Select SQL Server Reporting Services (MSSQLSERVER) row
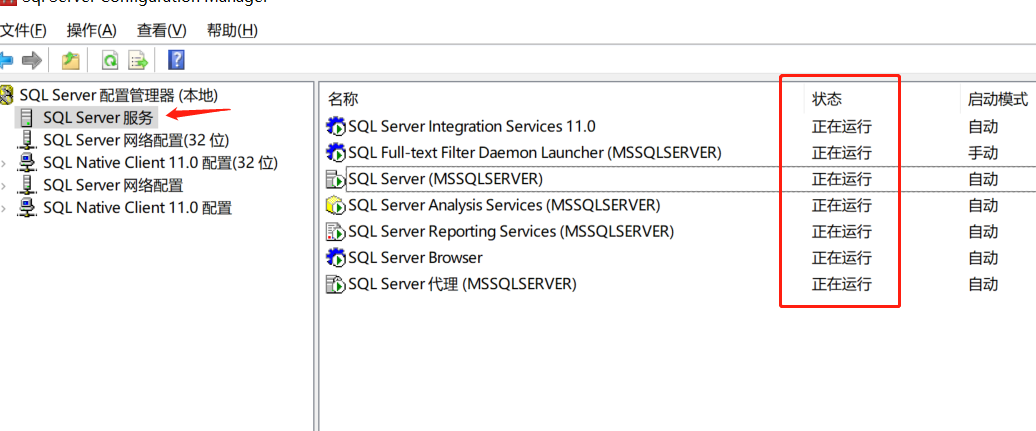The height and width of the screenshot is (431, 1036). pos(511,231)
